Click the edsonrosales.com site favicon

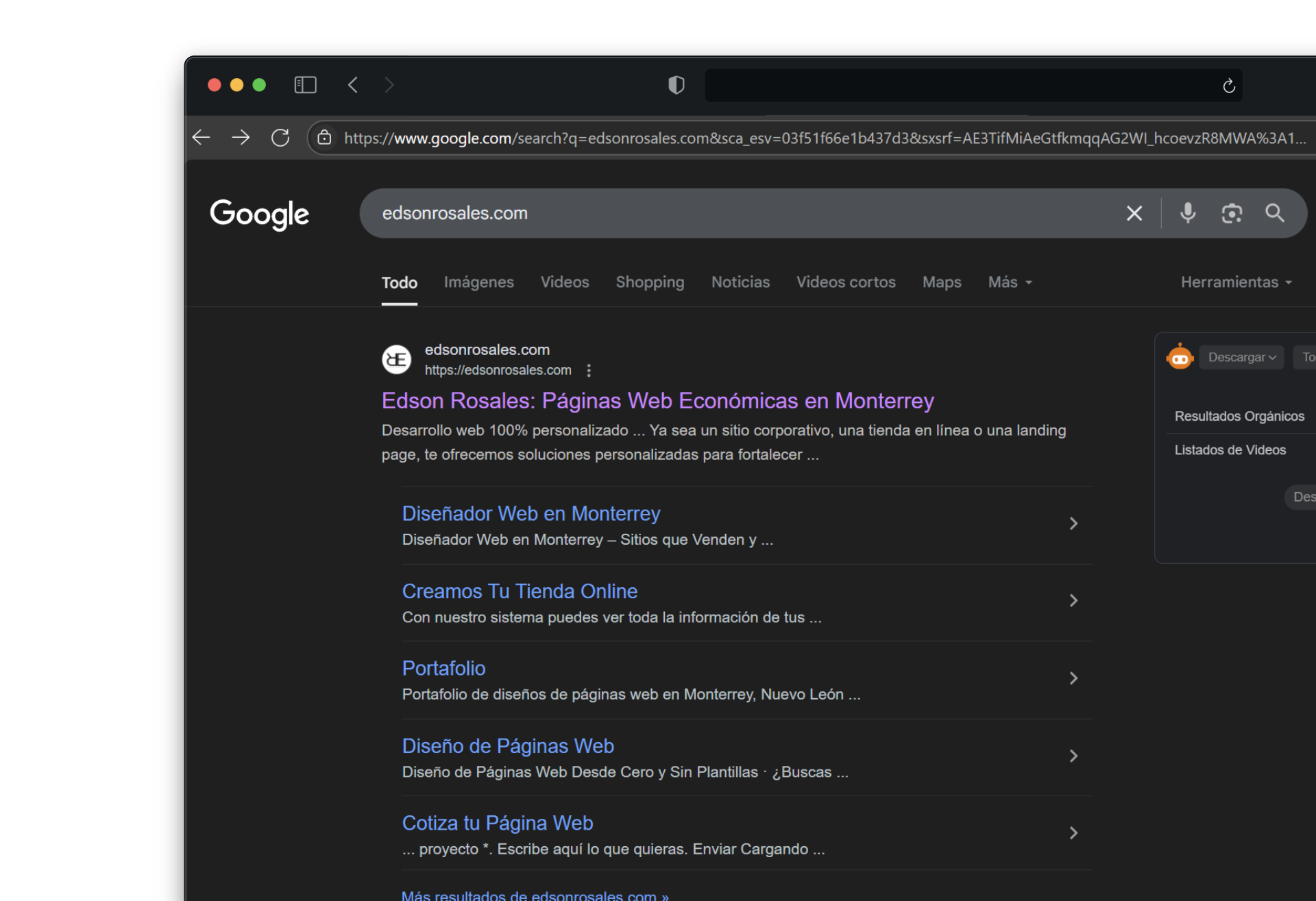[x=396, y=360]
